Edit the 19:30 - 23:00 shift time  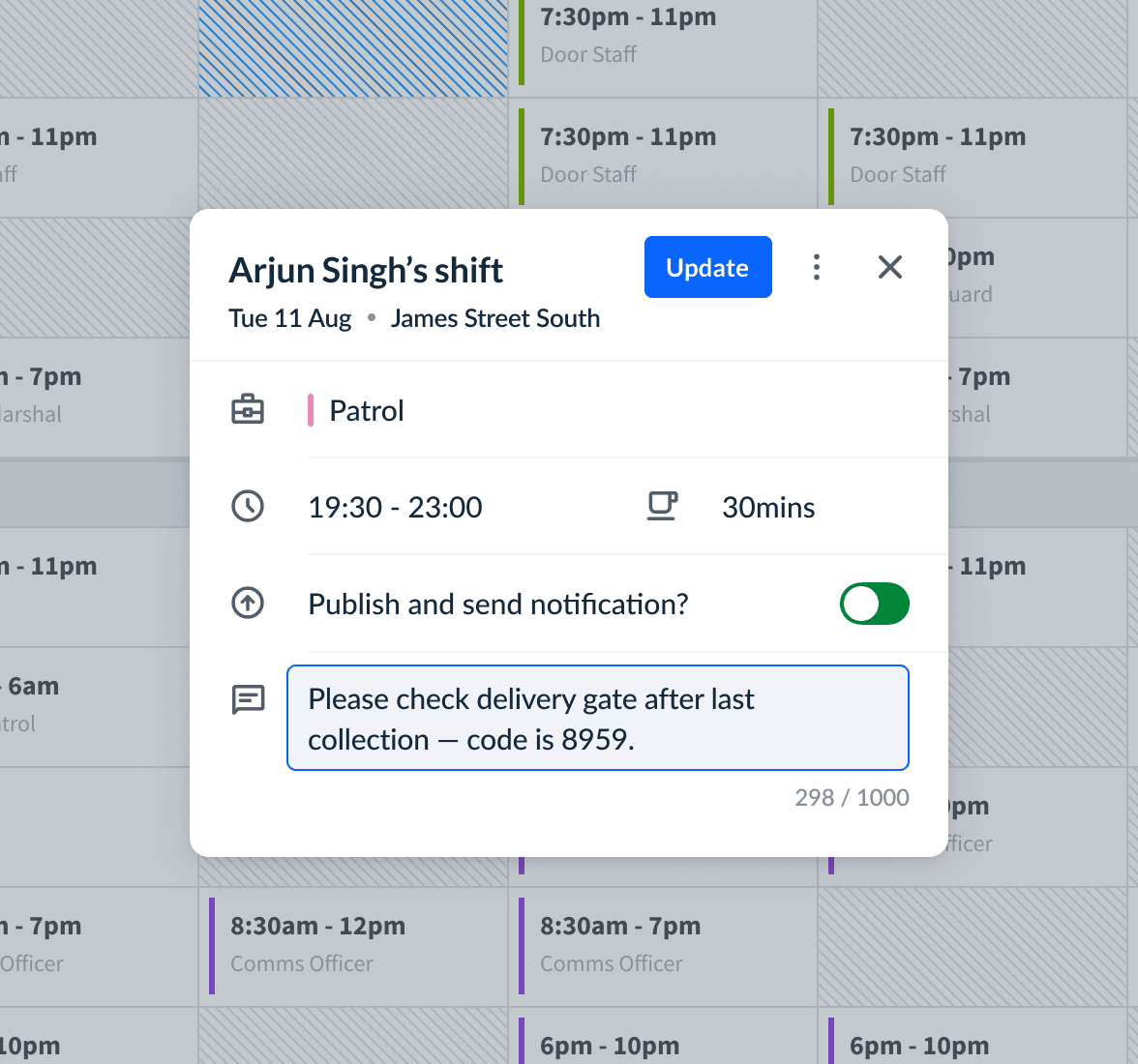[x=395, y=508]
